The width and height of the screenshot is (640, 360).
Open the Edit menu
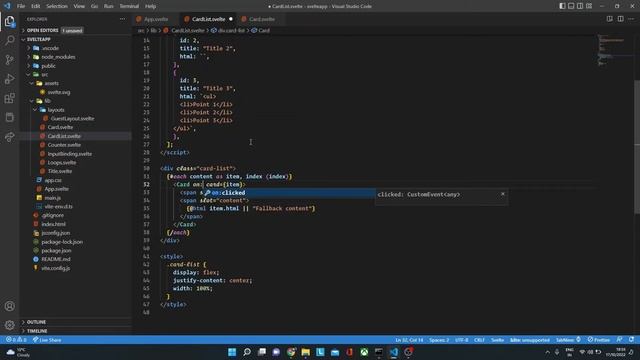point(36,6)
